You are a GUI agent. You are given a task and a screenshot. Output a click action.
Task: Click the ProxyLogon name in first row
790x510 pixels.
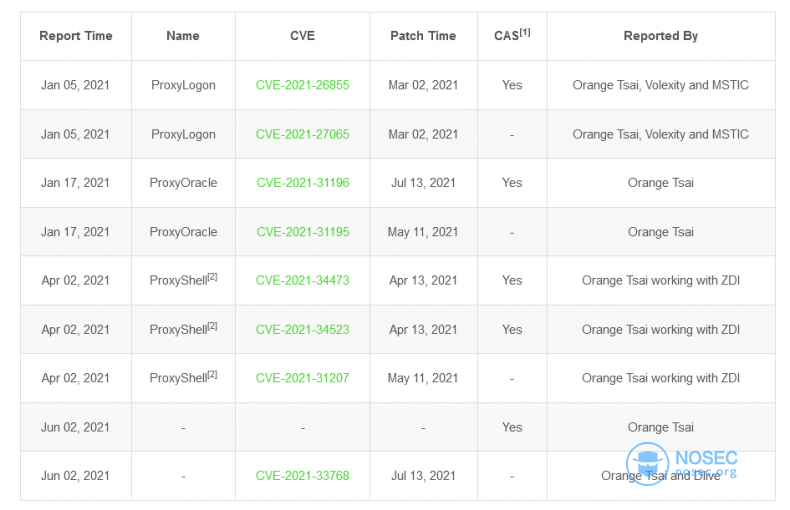183,85
